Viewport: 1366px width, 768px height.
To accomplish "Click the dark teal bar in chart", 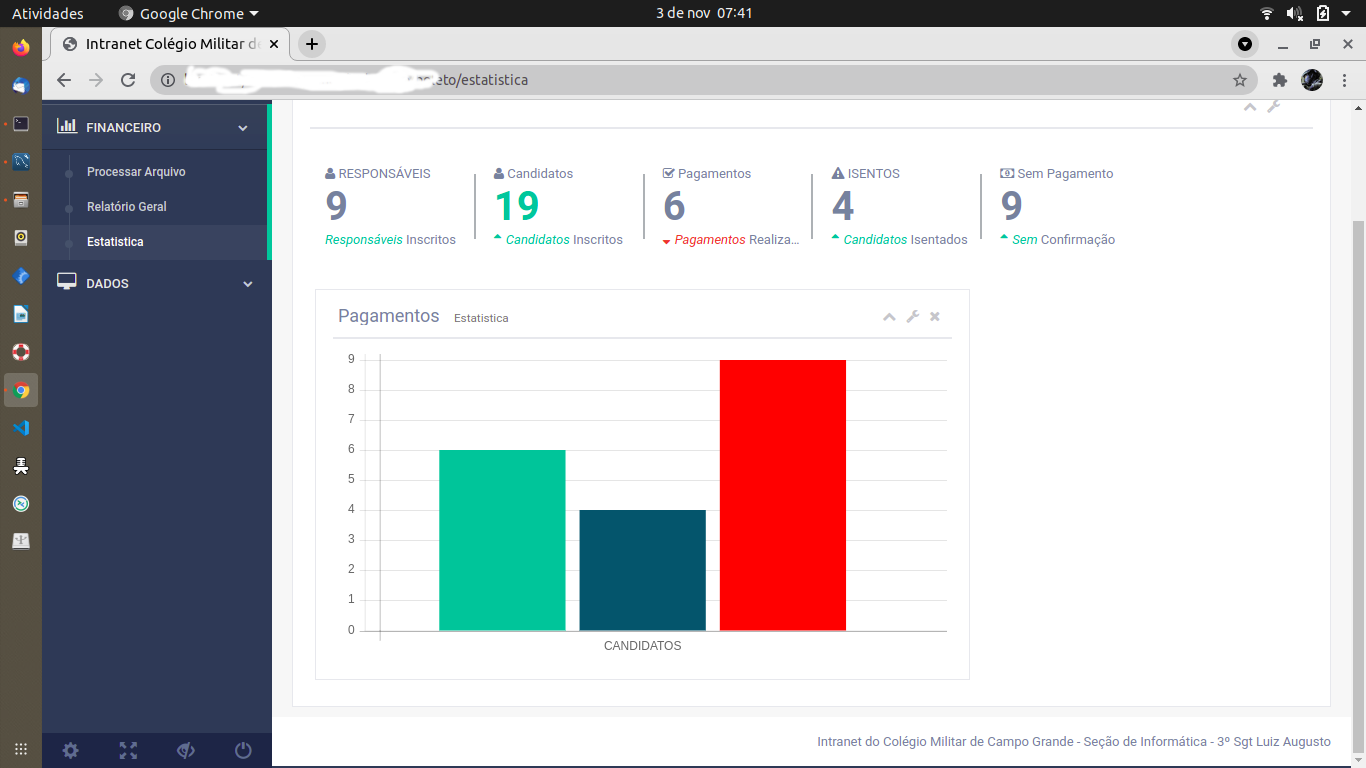I will (642, 570).
